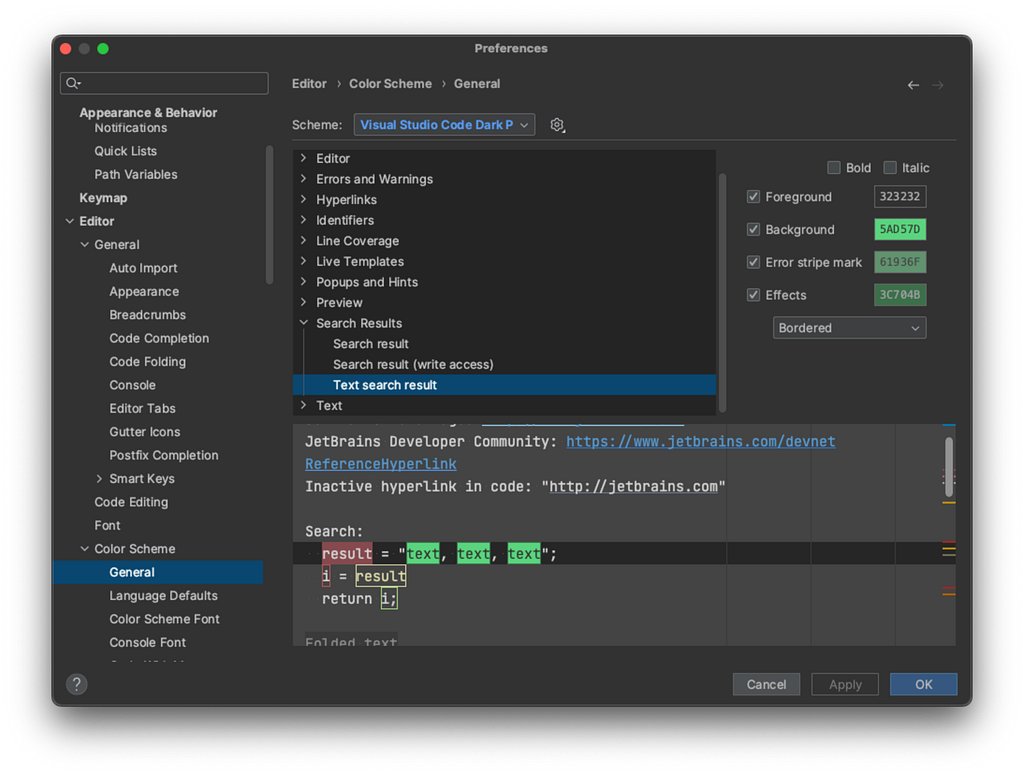
Task: Enable the Bold checkbox
Action: tap(833, 168)
